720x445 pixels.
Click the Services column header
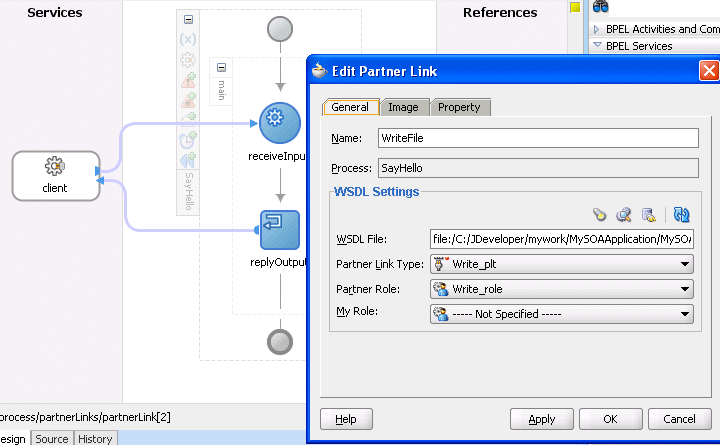click(55, 12)
